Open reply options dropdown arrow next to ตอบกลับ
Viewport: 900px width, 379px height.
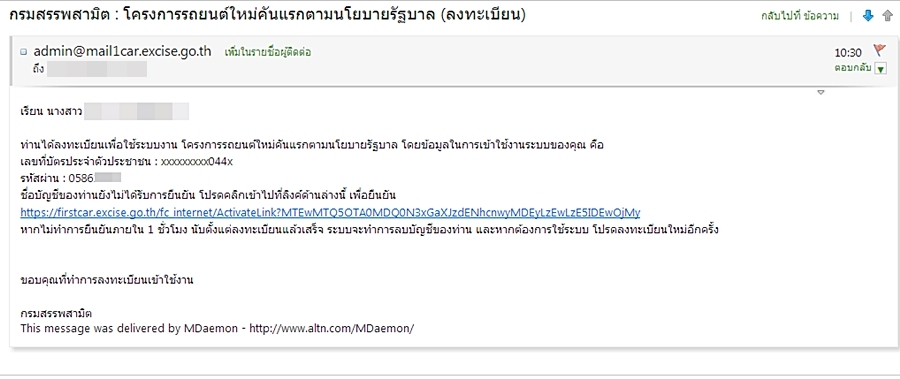pos(881,68)
